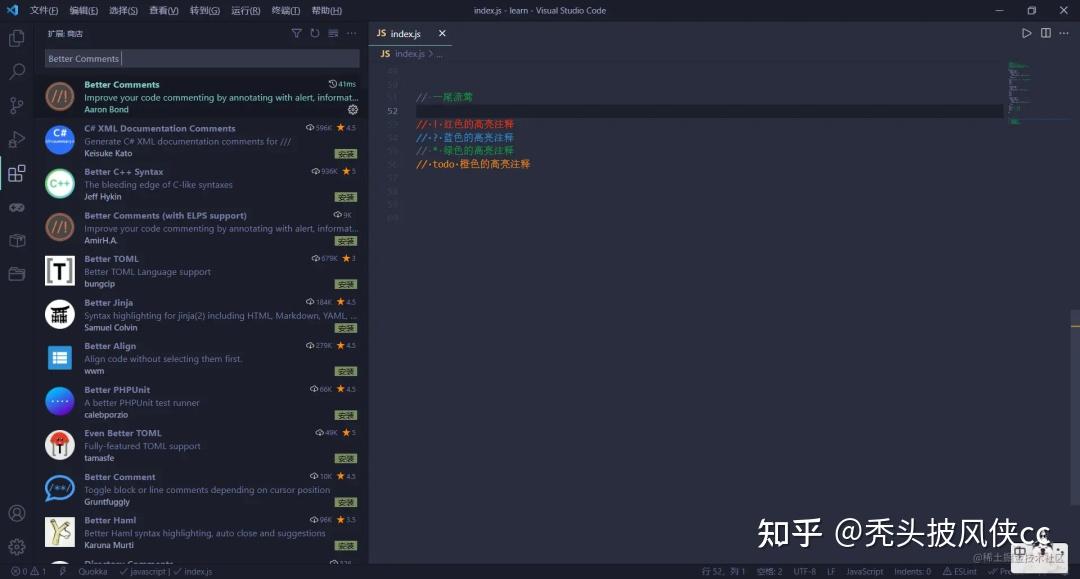
Task: Click the Even Better TOML icon
Action: (60, 445)
